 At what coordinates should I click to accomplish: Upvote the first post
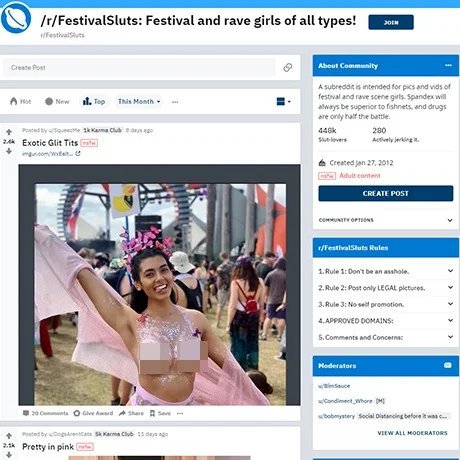coord(9,132)
